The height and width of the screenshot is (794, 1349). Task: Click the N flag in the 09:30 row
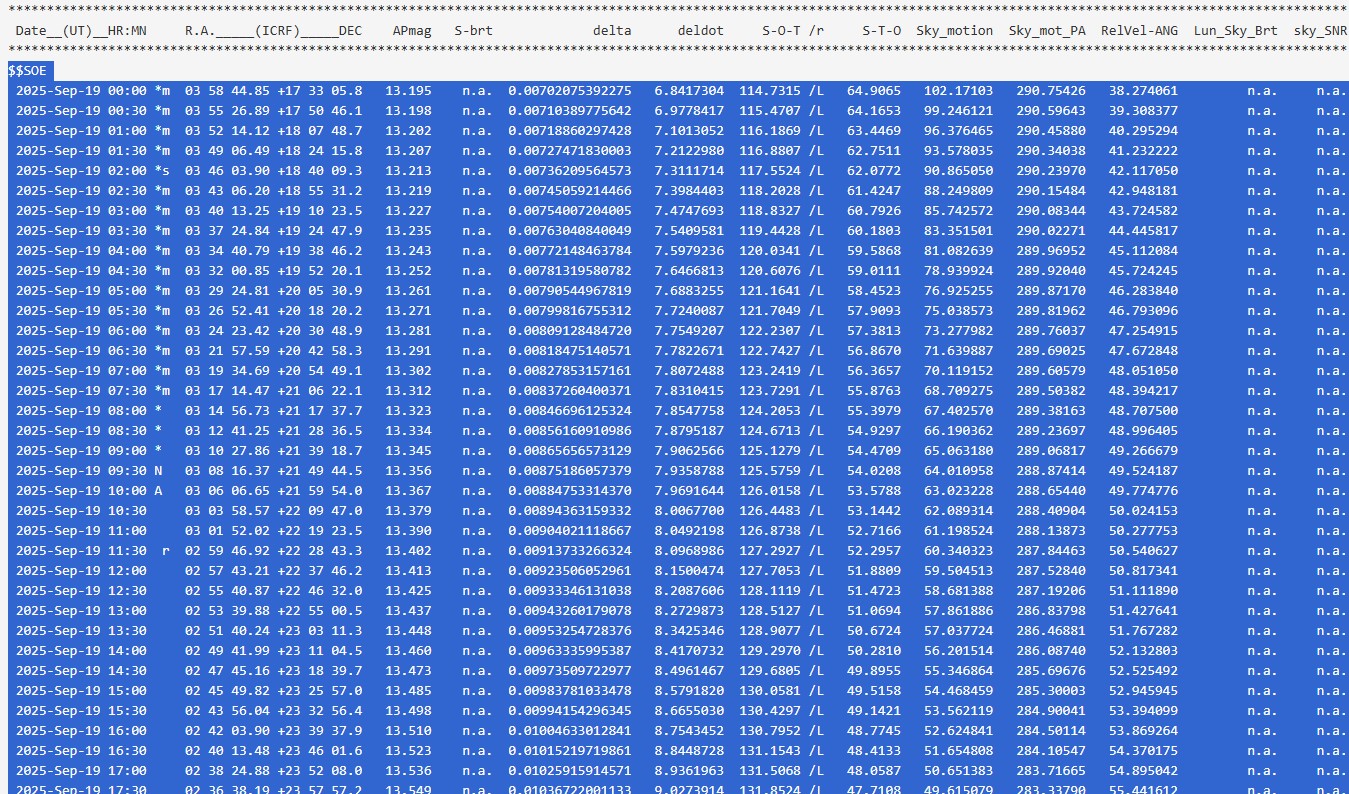coord(158,471)
